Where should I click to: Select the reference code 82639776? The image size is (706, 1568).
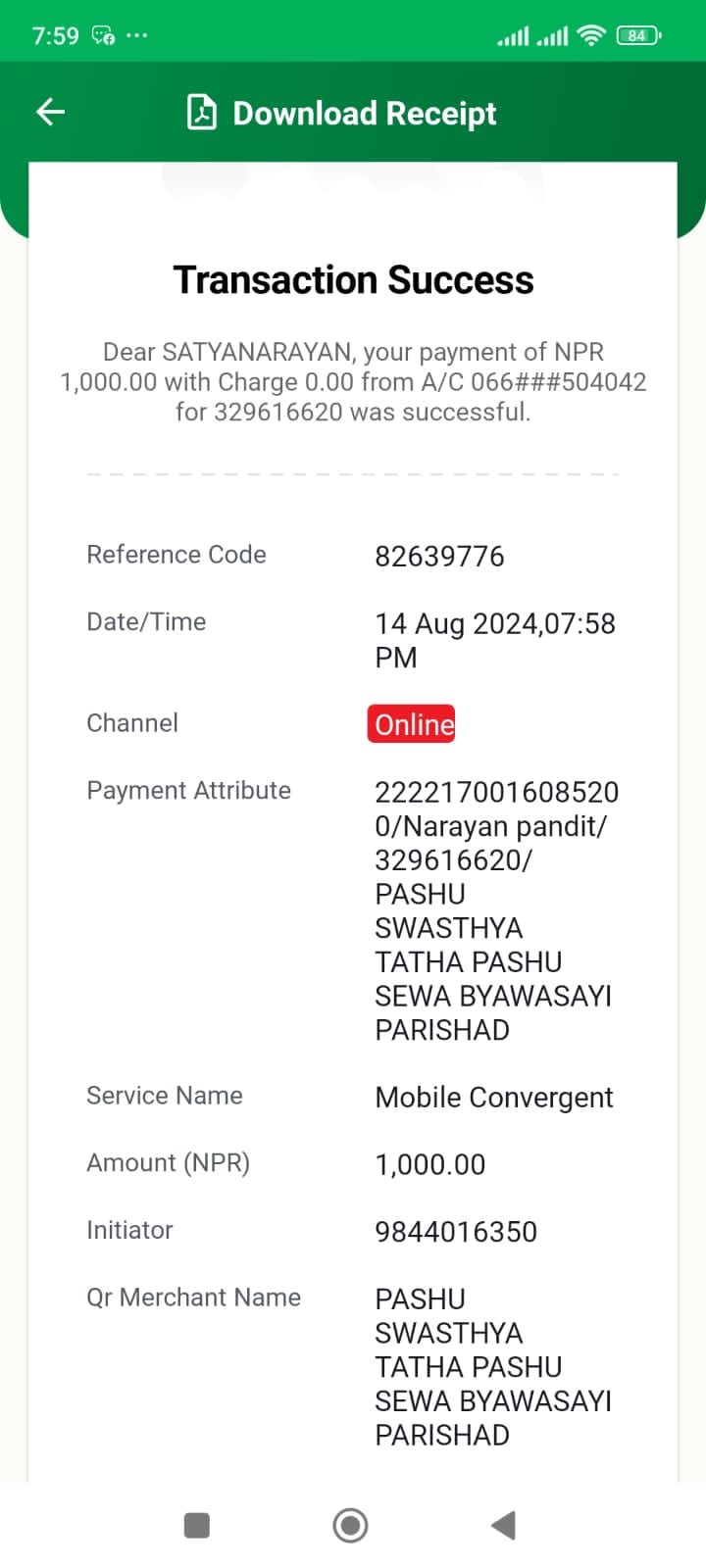click(439, 557)
